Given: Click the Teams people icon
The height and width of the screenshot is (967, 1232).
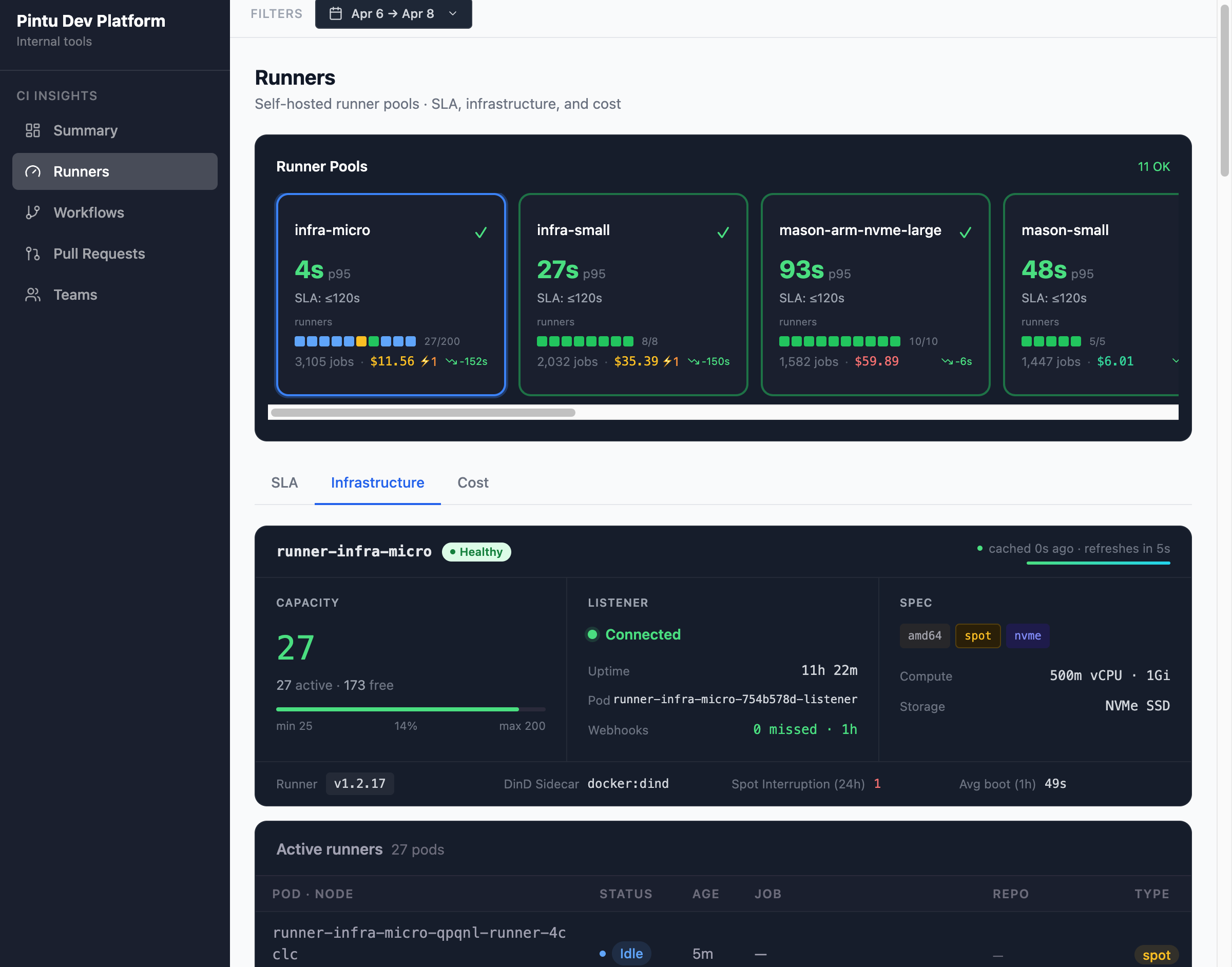Looking at the screenshot, I should pos(33,295).
